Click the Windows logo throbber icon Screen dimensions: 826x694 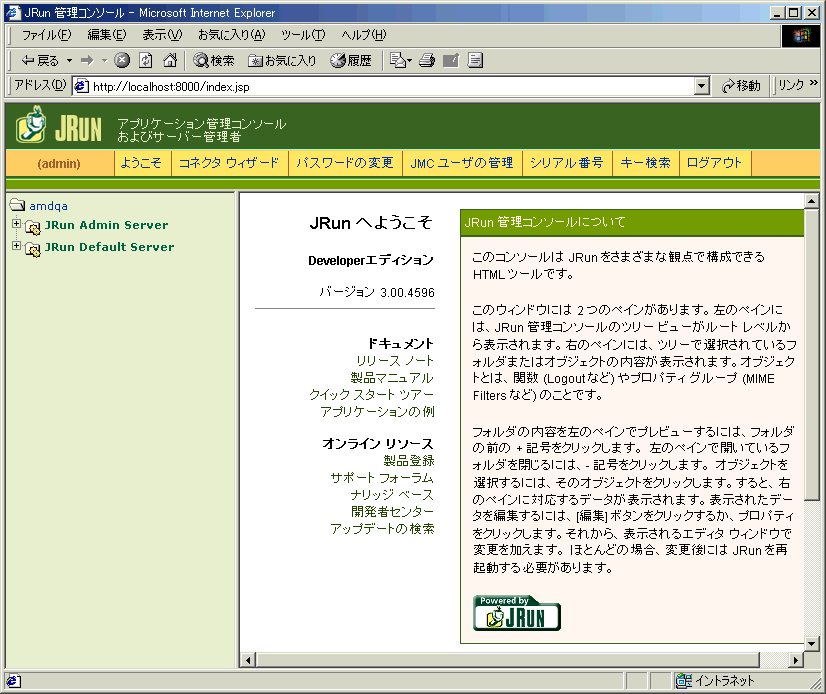801,35
